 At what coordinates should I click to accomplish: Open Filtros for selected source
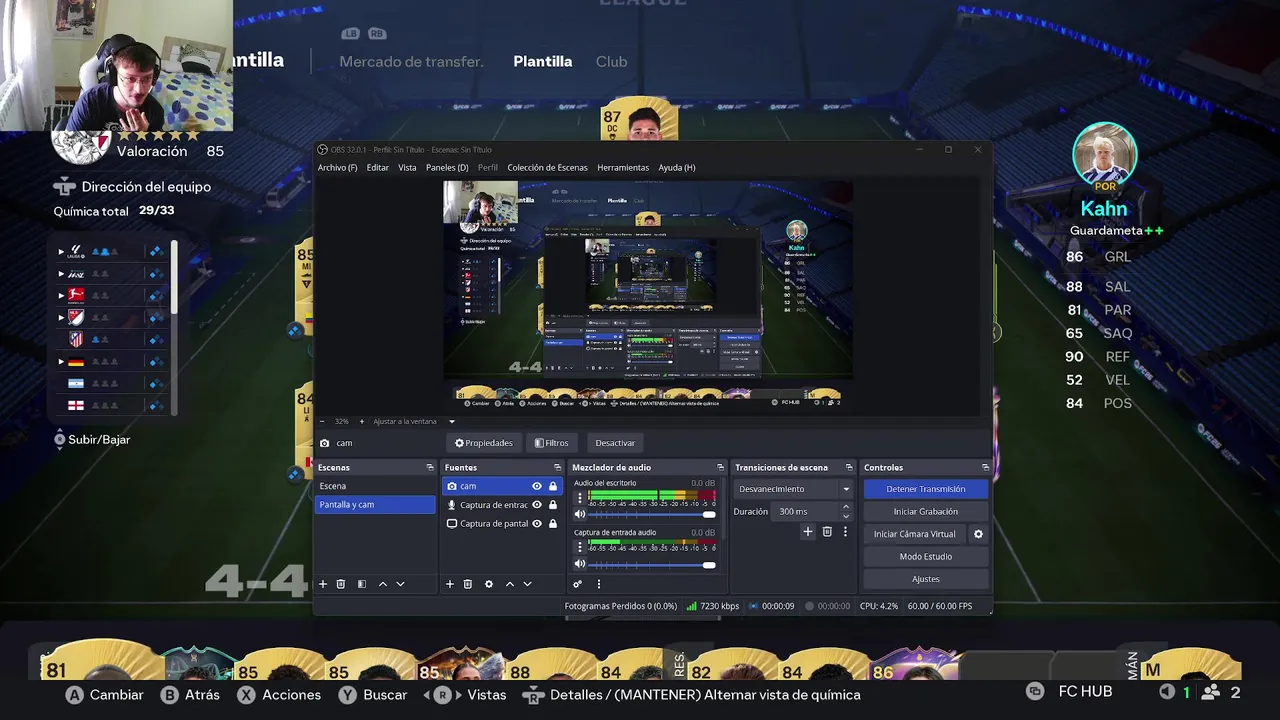pos(551,443)
